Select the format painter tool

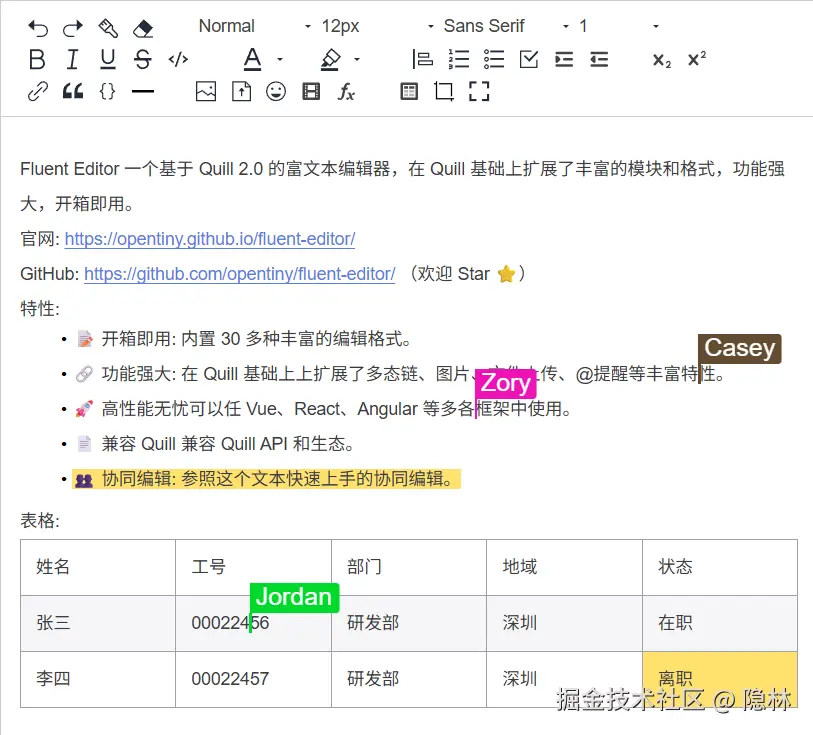(x=106, y=28)
